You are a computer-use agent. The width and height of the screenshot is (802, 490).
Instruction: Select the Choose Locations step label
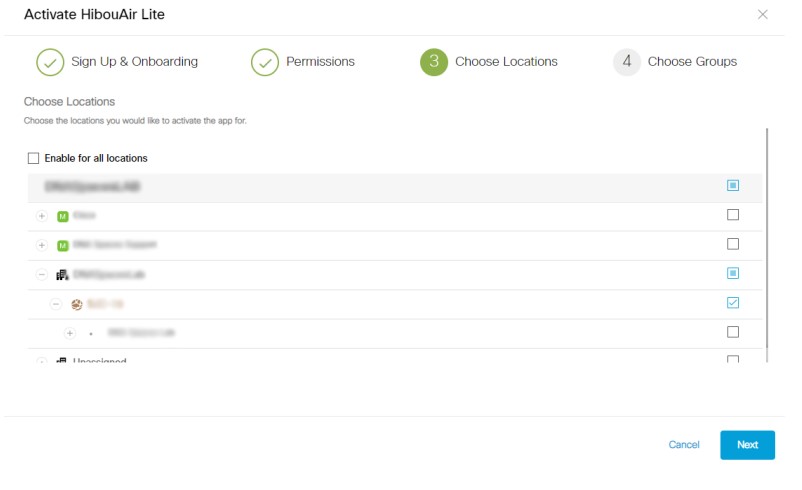pyautogui.click(x=506, y=61)
